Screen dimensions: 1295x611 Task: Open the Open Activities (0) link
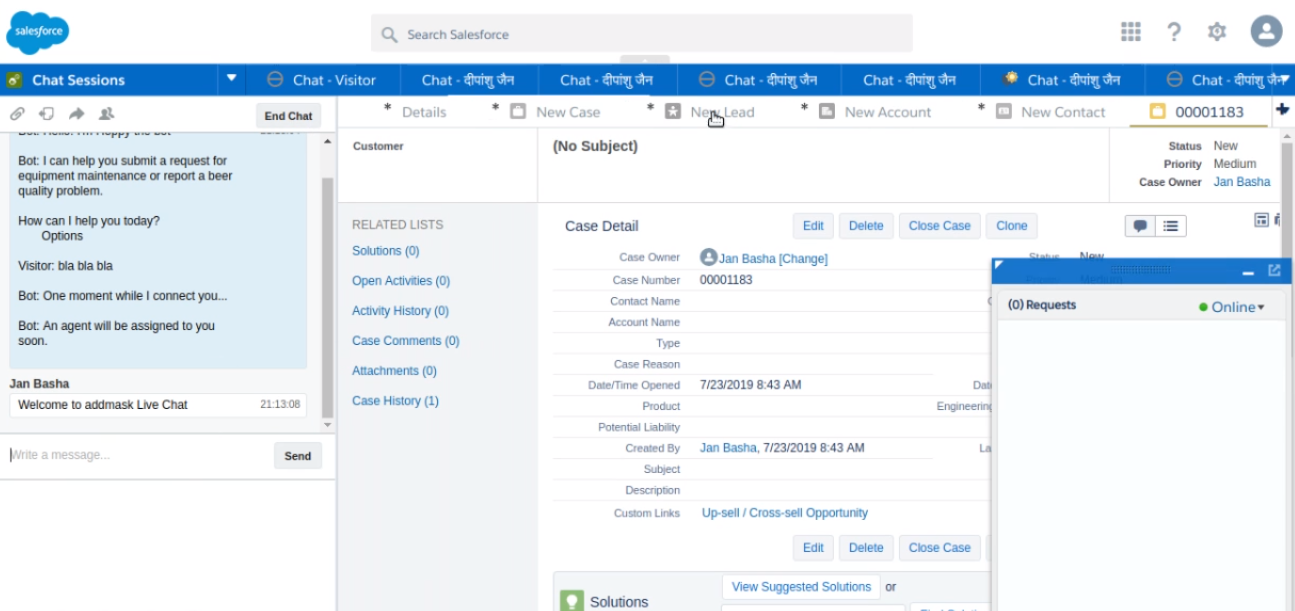[401, 281]
